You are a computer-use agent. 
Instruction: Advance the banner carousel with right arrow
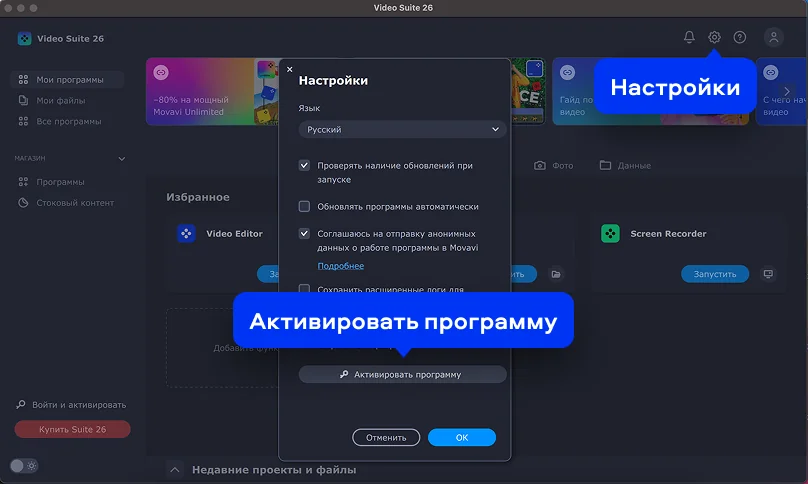tap(786, 91)
